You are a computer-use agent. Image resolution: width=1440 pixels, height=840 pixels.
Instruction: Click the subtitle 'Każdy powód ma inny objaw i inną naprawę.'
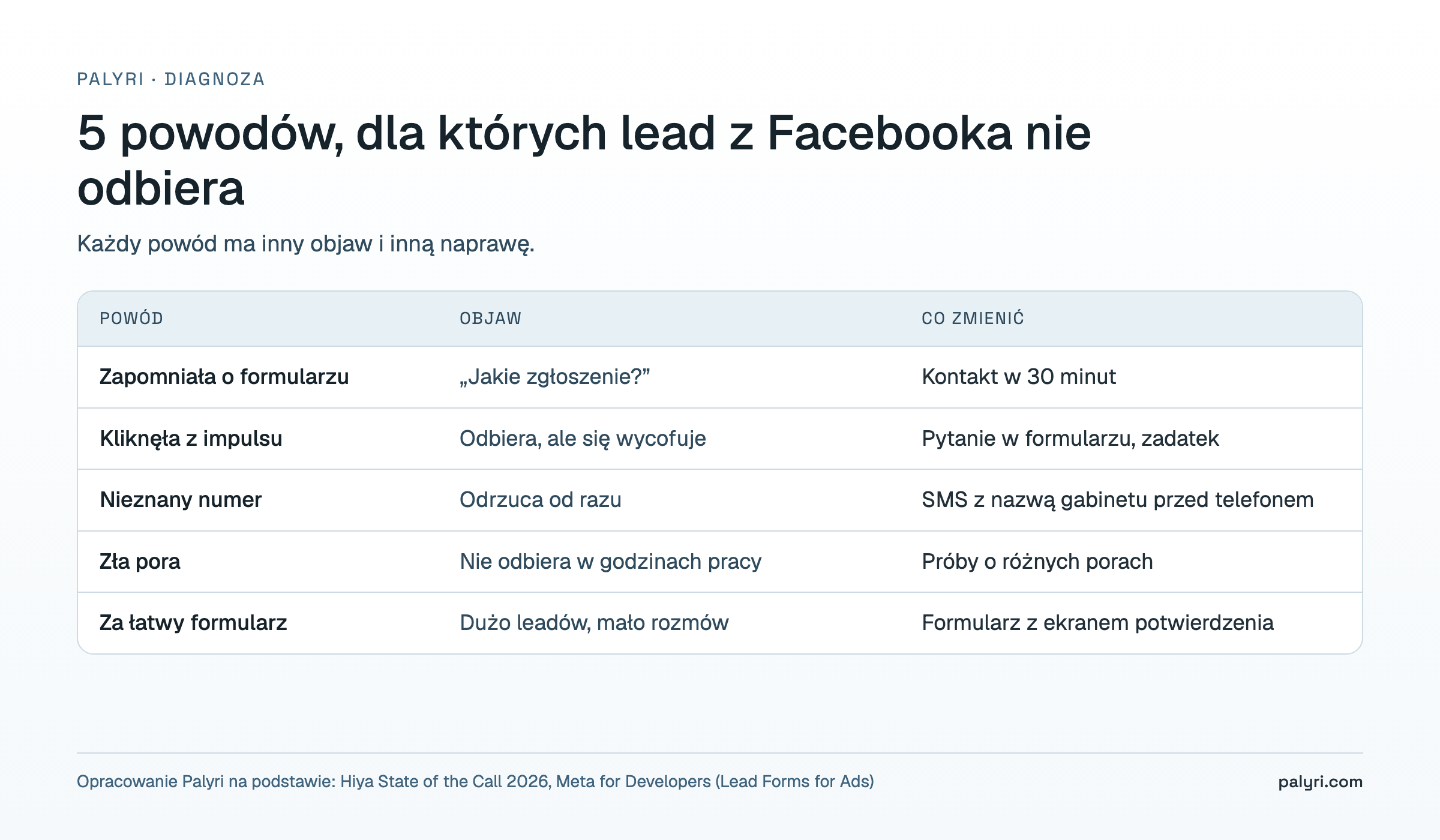click(x=306, y=244)
